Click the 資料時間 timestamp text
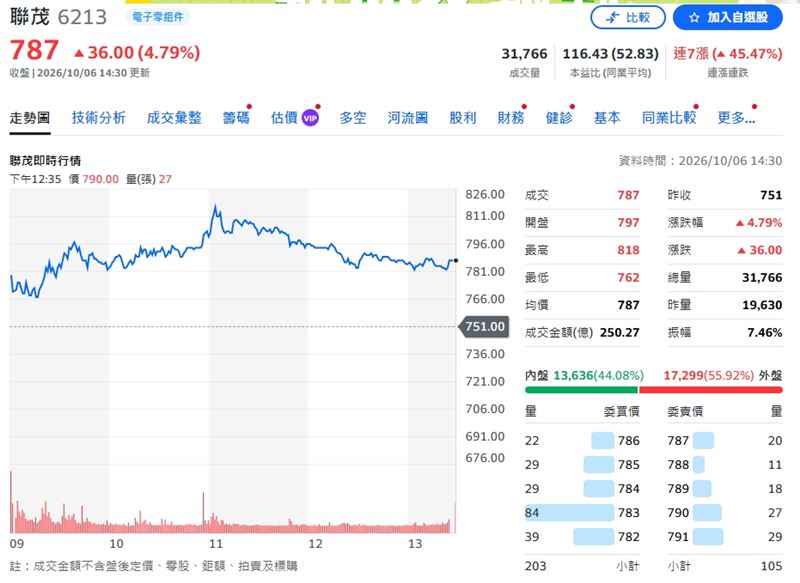The width and height of the screenshot is (800, 583). pos(700,161)
